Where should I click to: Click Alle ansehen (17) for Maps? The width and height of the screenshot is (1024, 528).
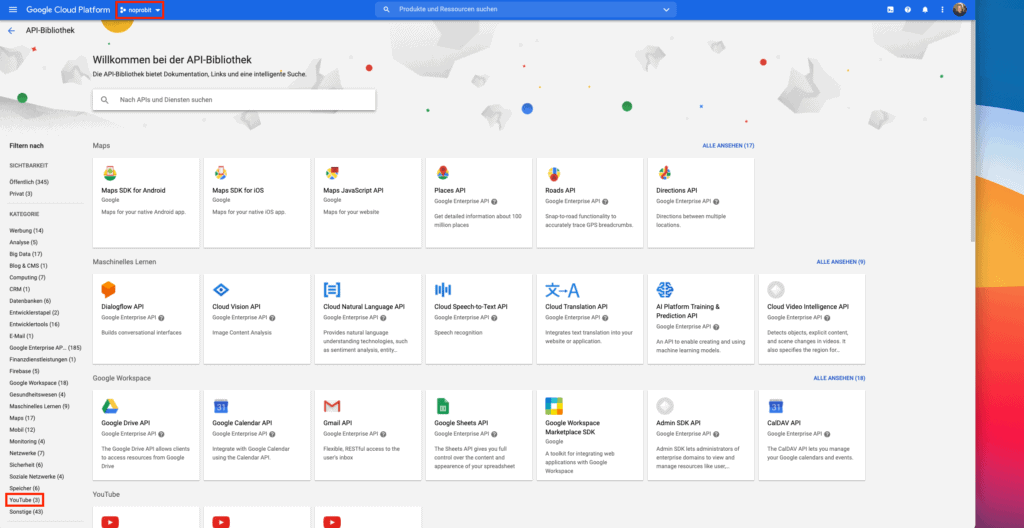pos(728,146)
